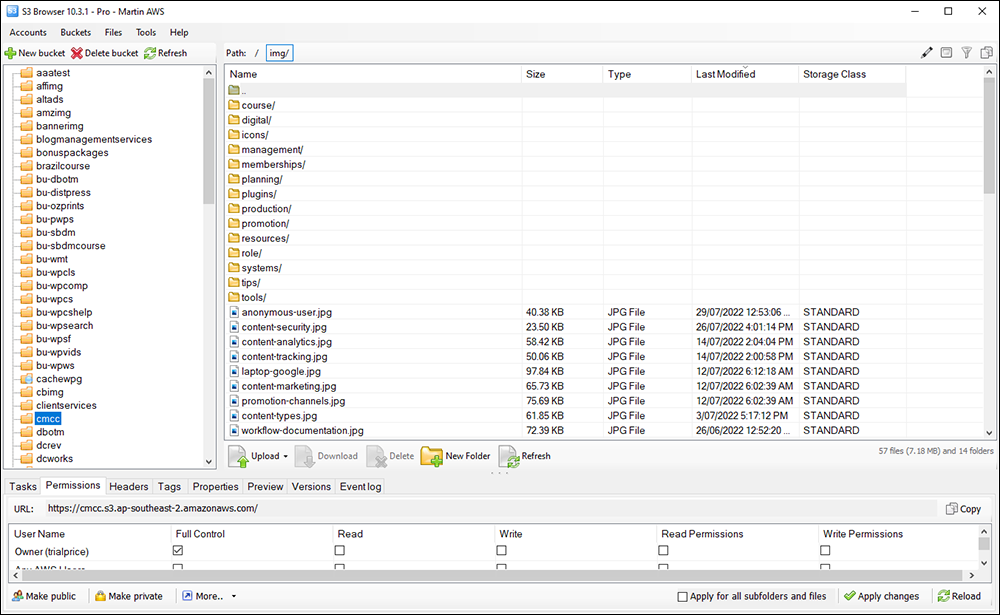Open the Help menu
Viewport: 1000px width, 615px height.
coord(179,33)
